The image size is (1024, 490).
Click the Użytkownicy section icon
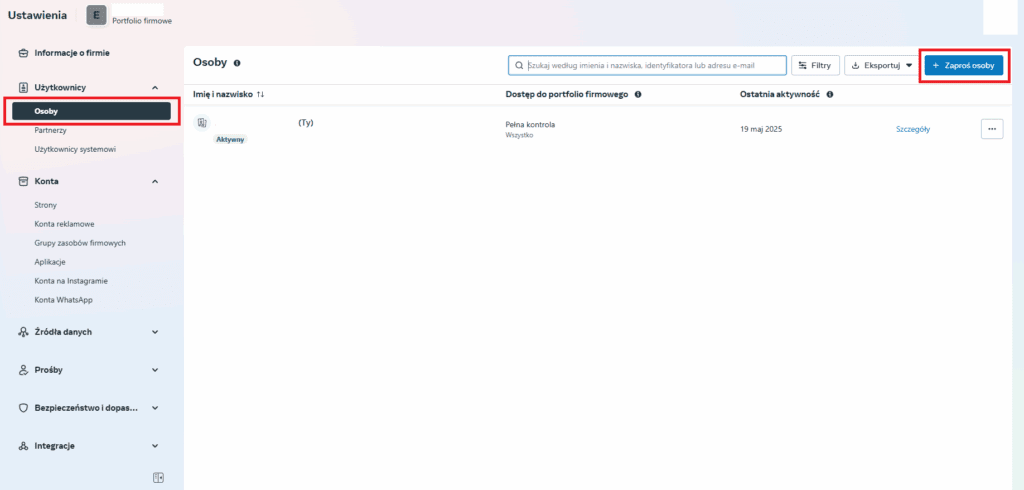point(23,87)
